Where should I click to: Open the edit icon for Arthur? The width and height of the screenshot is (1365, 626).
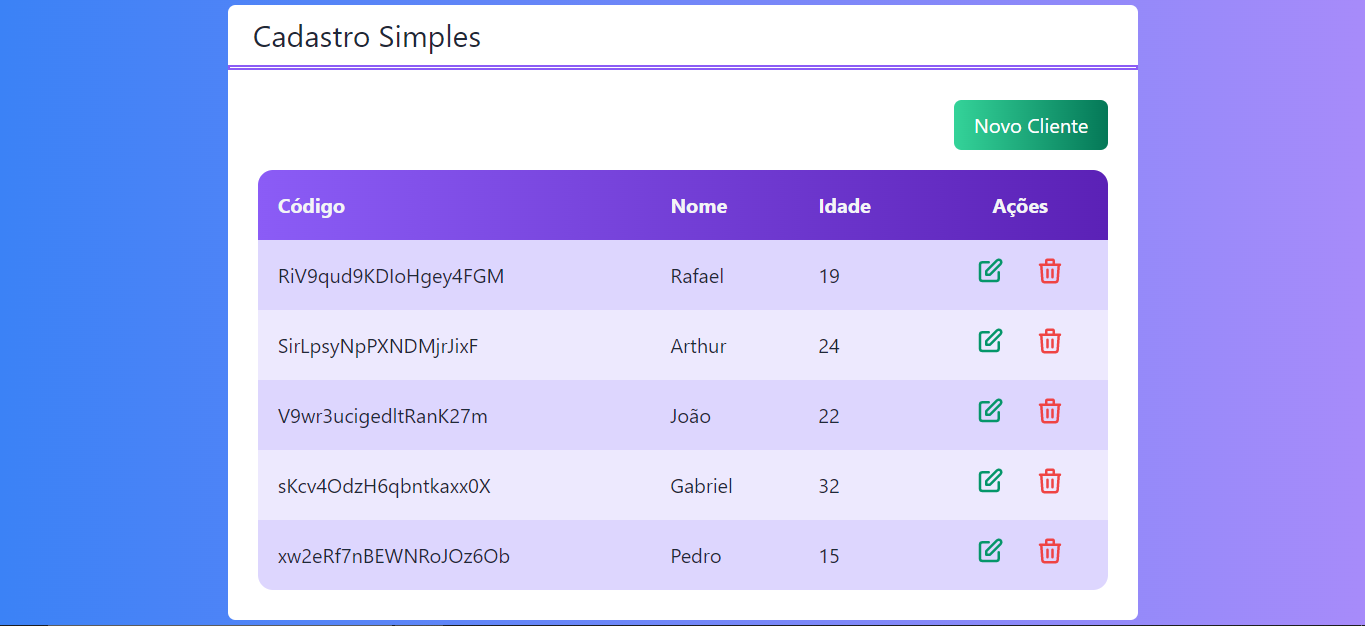(990, 340)
